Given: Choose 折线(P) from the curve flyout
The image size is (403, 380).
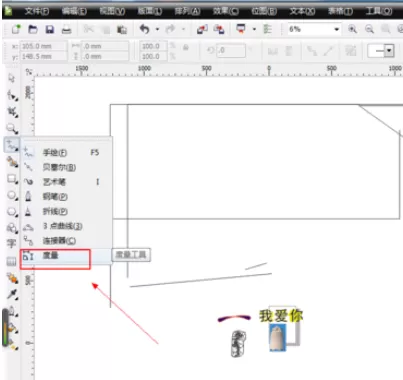Looking at the screenshot, I should click(66, 211).
